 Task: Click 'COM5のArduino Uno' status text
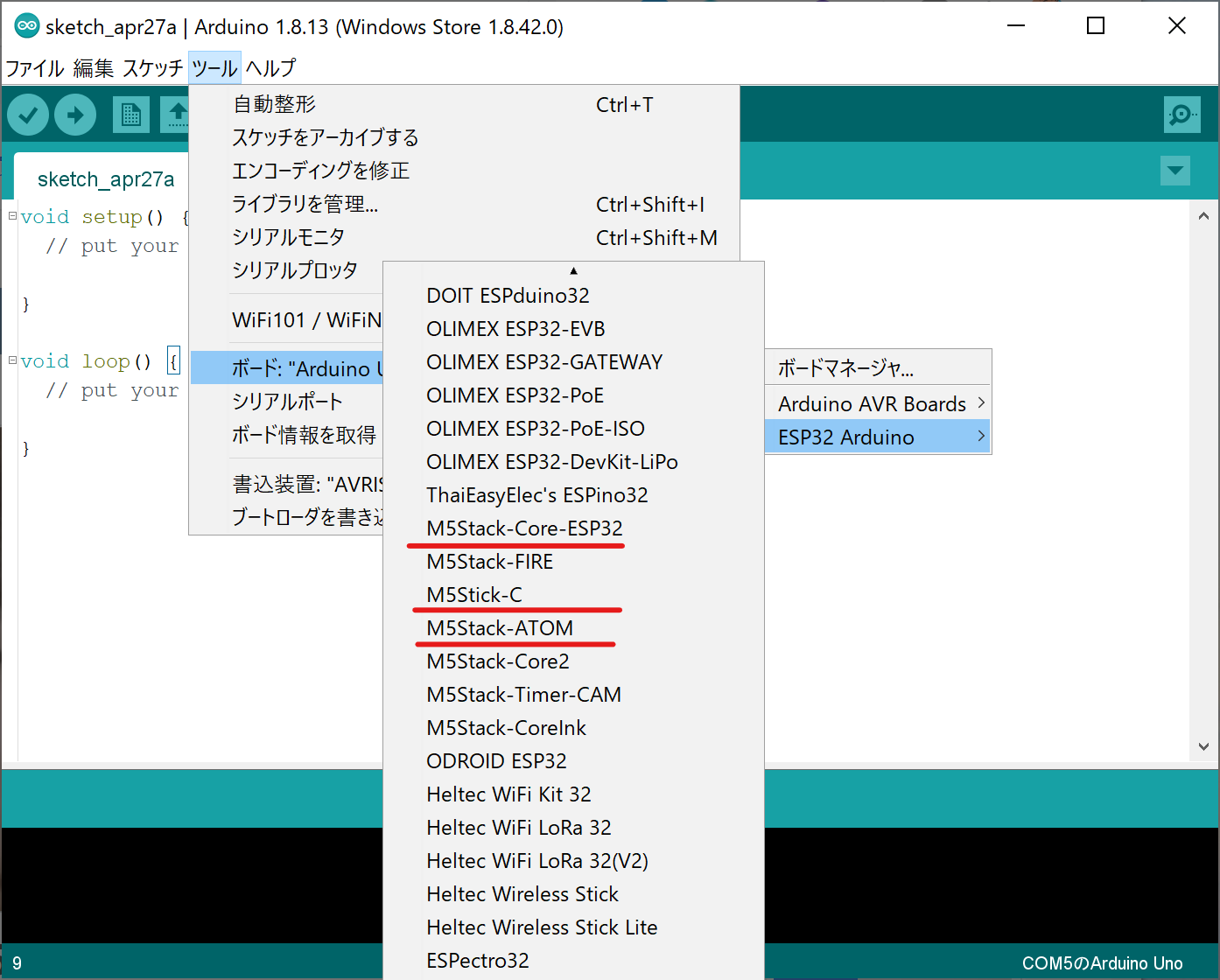tap(1102, 963)
